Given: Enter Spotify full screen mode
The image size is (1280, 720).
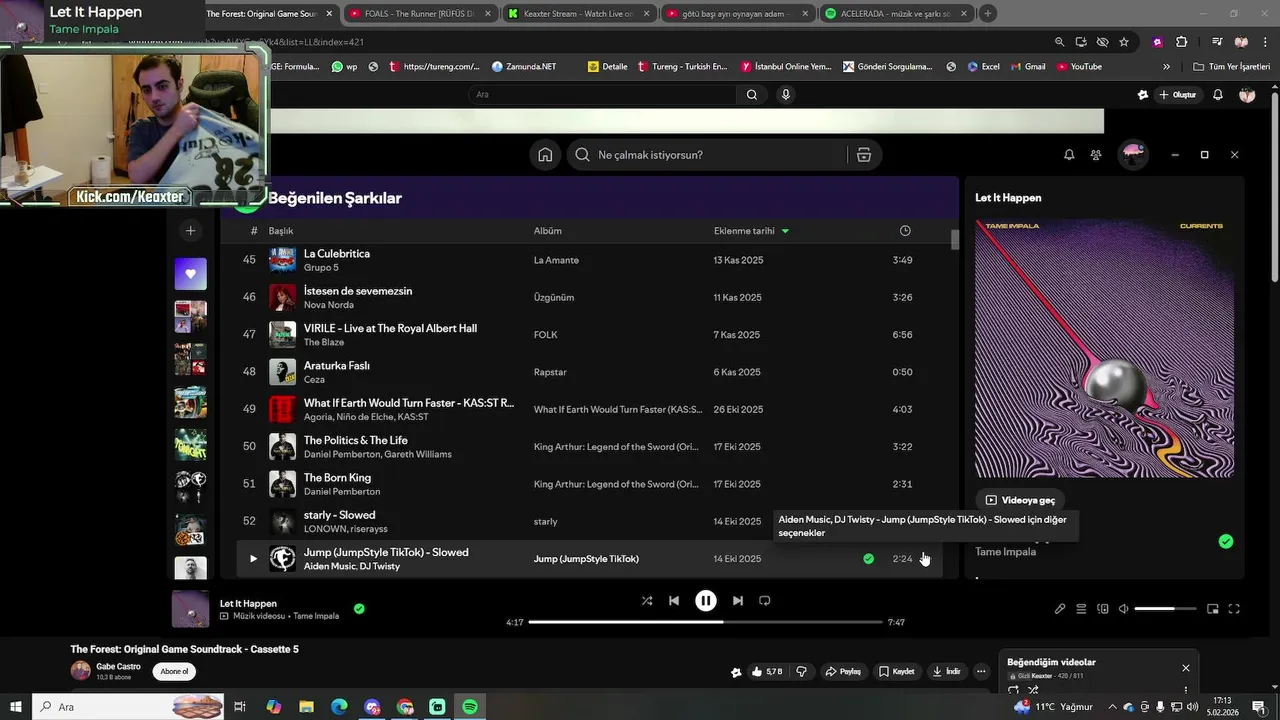Looking at the screenshot, I should tap(1234, 609).
